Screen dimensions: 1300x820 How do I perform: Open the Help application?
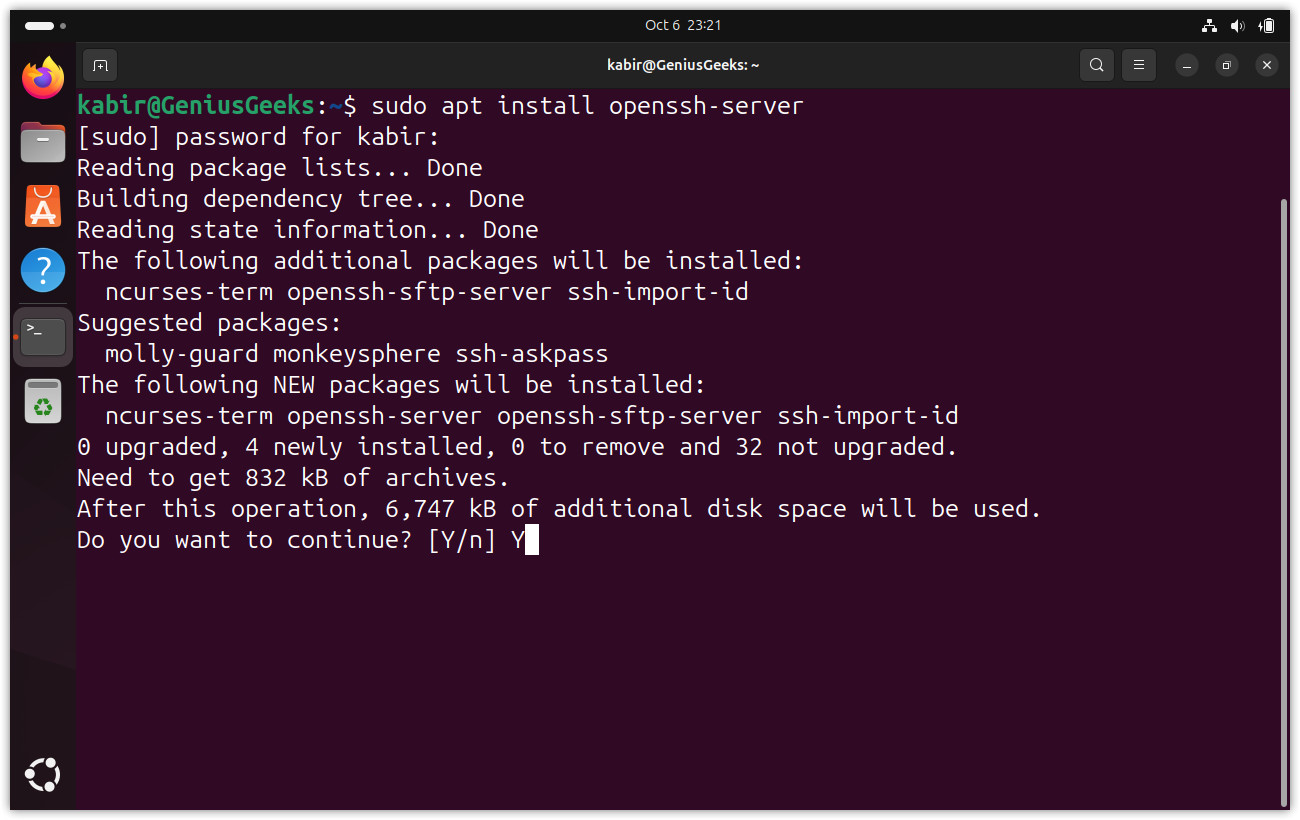pyautogui.click(x=43, y=270)
